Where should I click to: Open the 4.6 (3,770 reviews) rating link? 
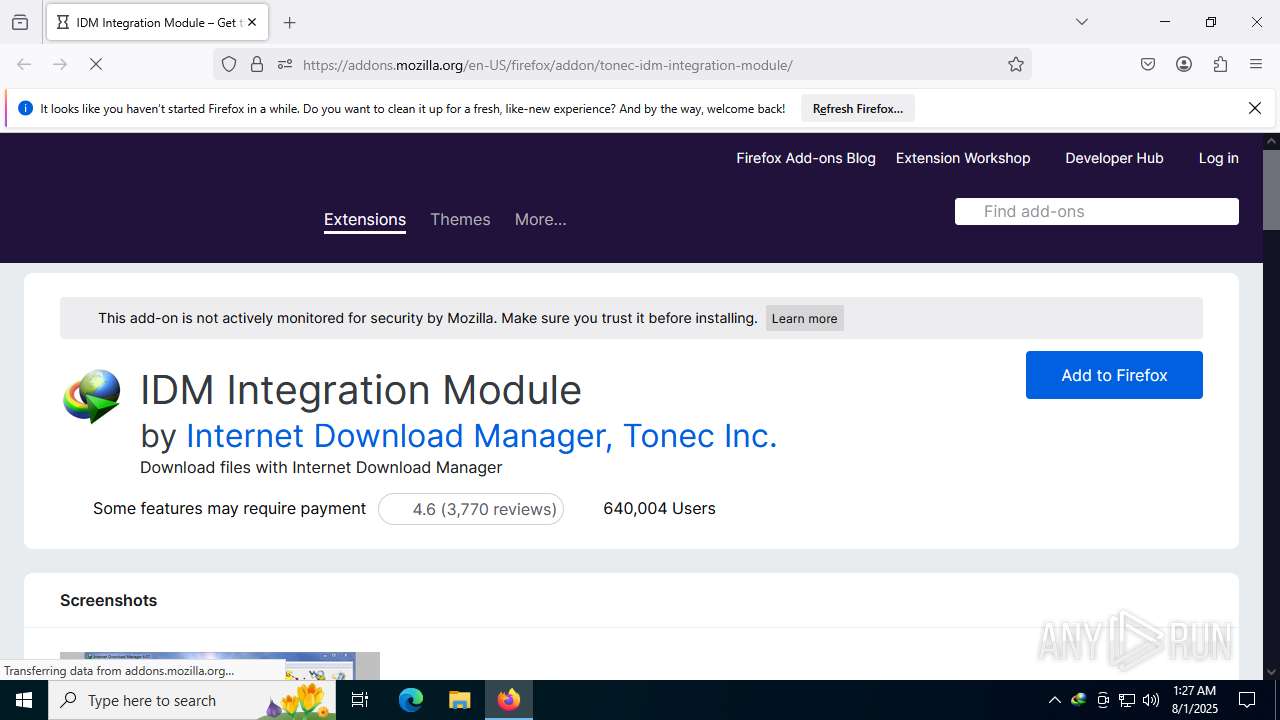pos(471,509)
